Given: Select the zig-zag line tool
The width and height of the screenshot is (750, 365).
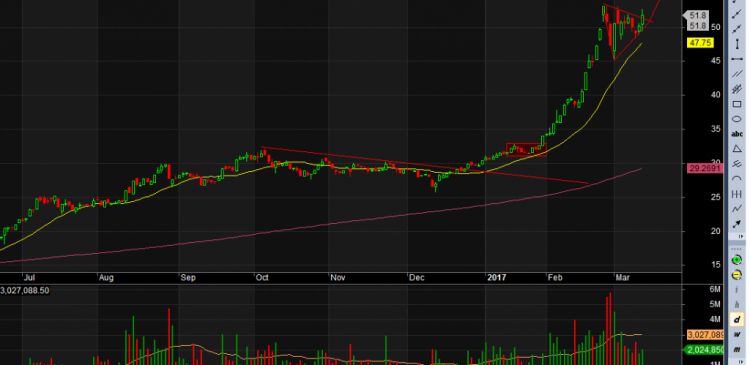Looking at the screenshot, I should coord(737,209).
